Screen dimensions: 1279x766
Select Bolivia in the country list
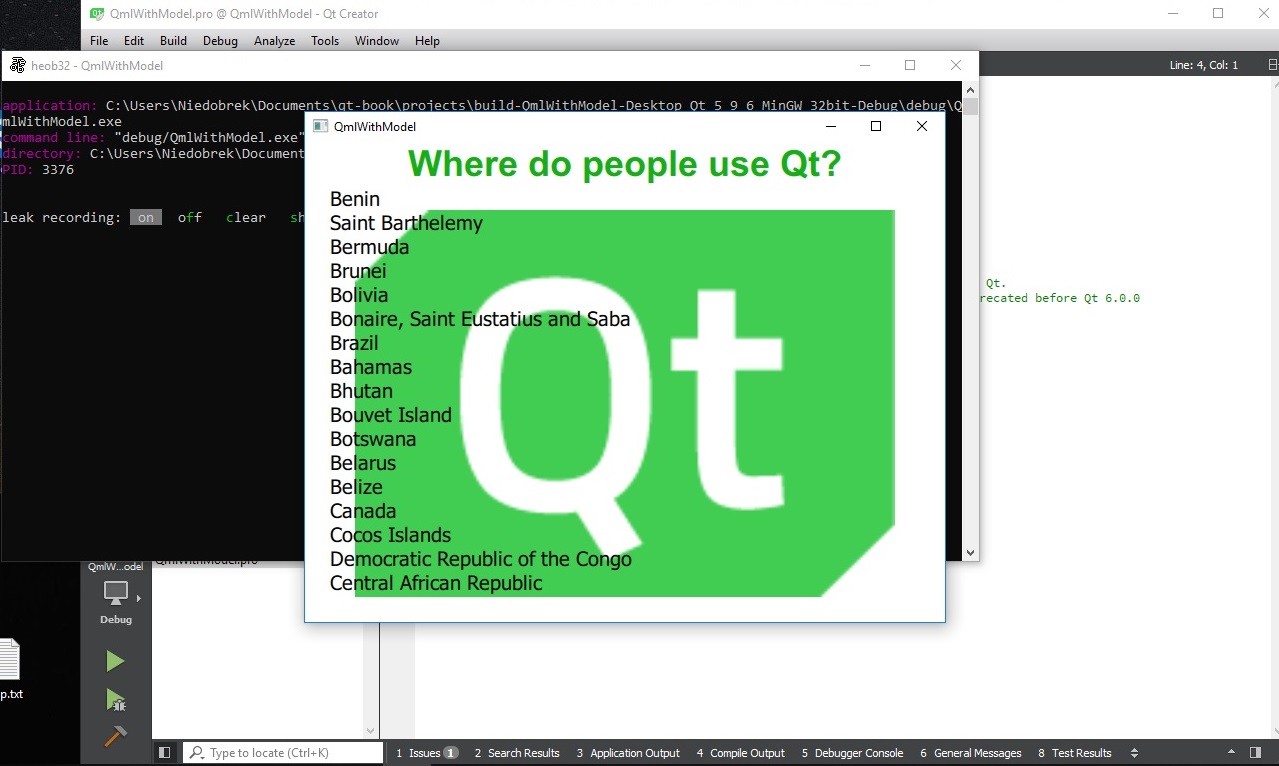(359, 295)
